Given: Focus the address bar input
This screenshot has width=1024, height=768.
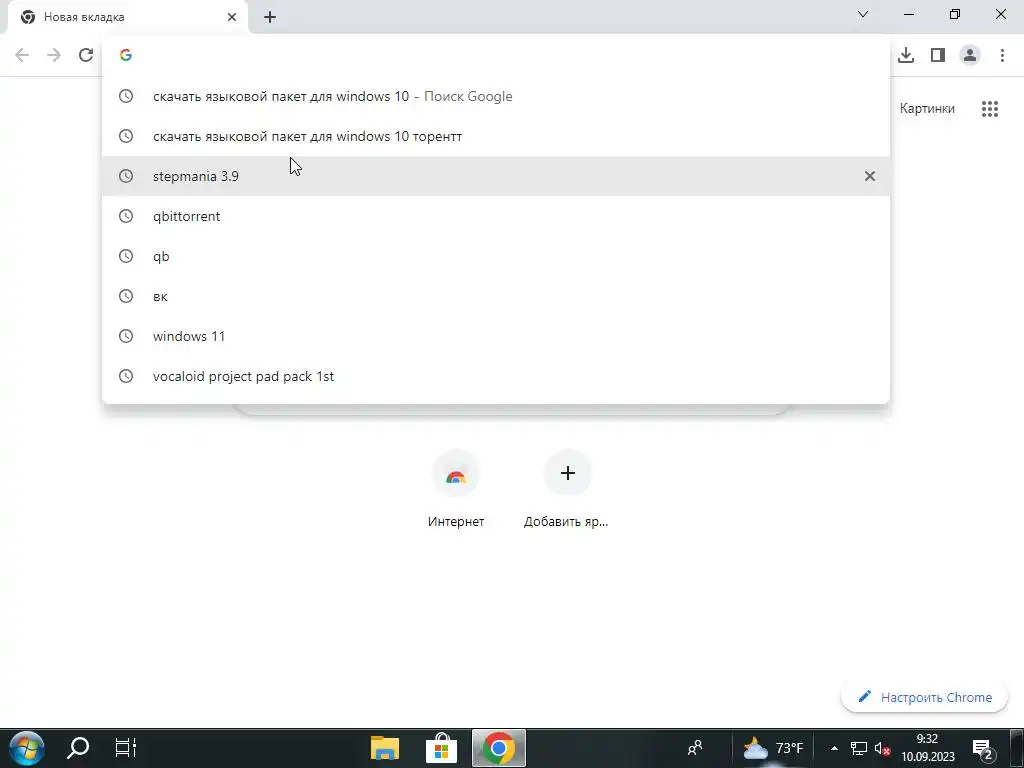Looking at the screenshot, I should (x=496, y=55).
